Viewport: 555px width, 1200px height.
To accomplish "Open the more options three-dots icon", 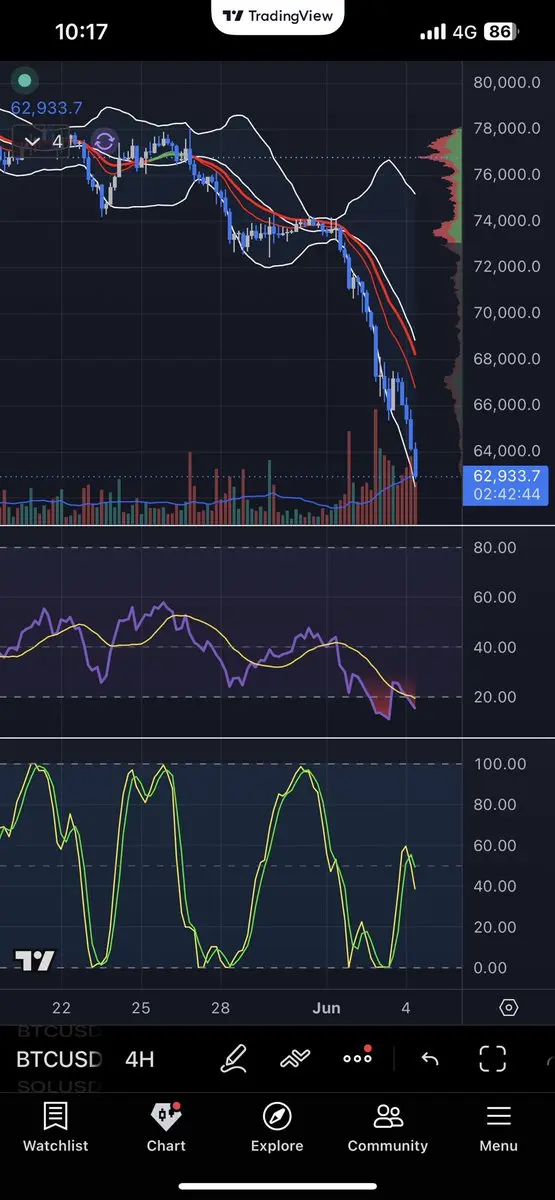I will tap(357, 1058).
